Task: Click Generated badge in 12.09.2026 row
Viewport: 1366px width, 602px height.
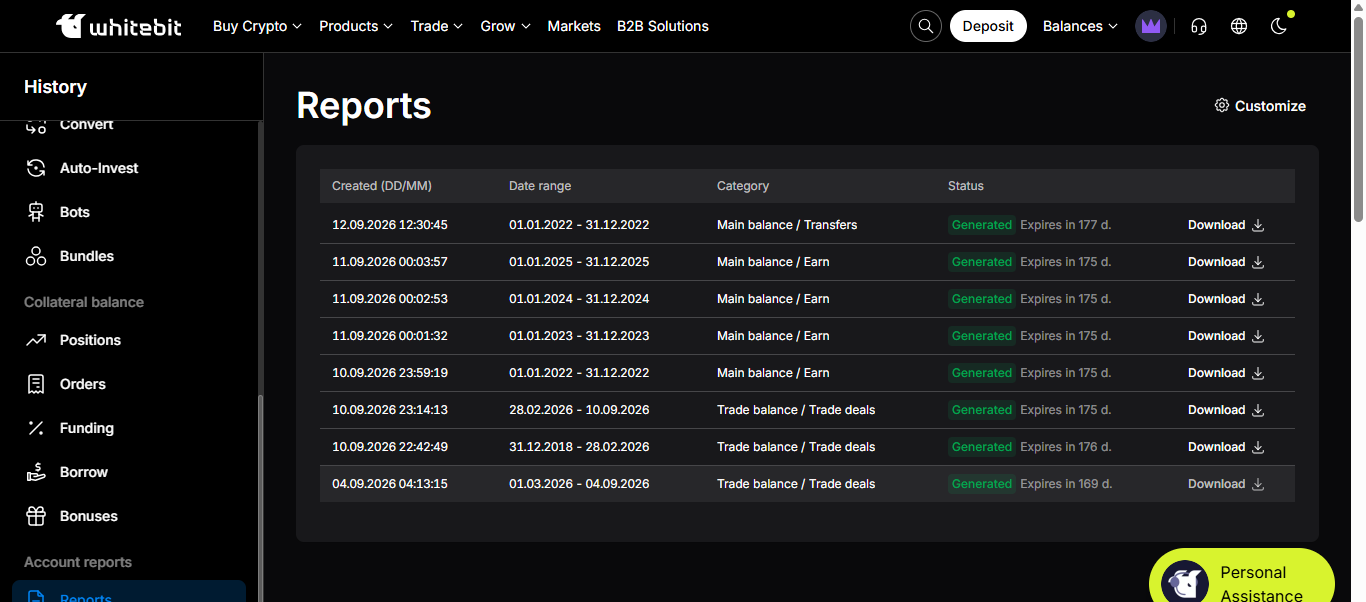Action: pyautogui.click(x=982, y=225)
